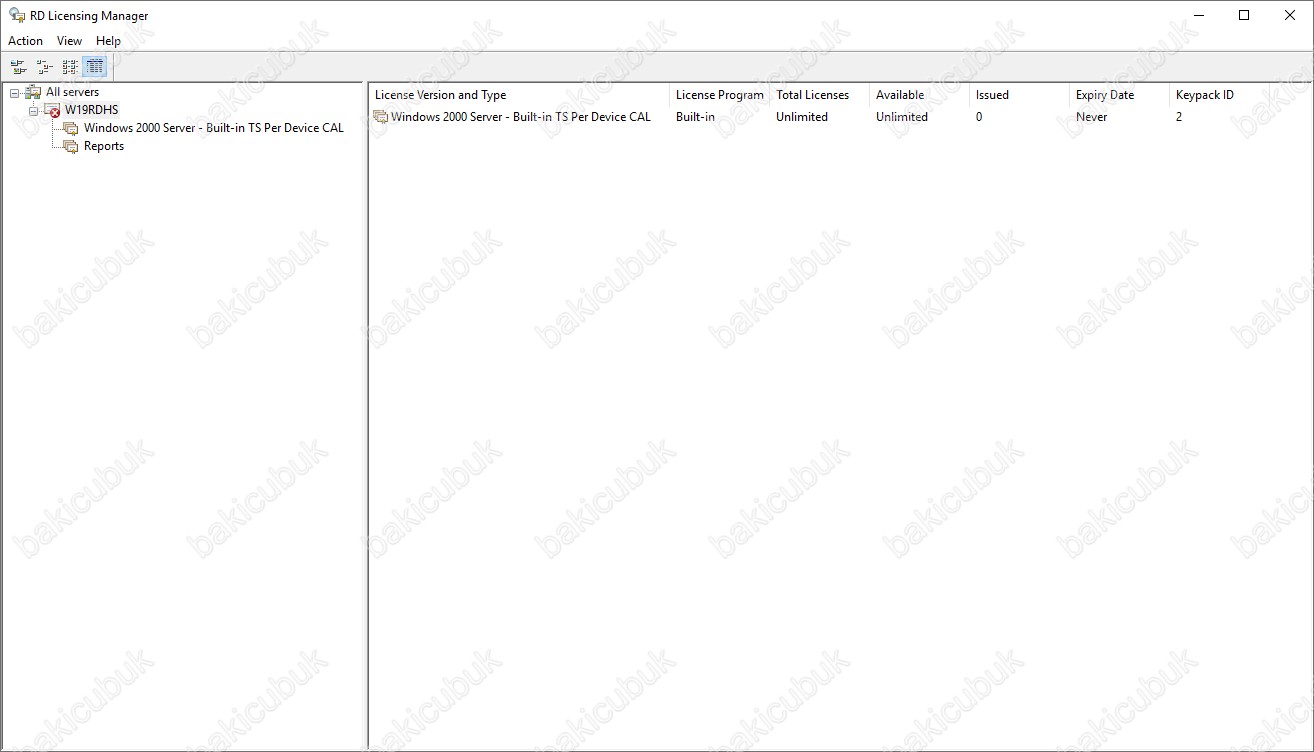Select the Details view toolbar icon
Viewport: 1314px width, 752px height.
point(95,67)
